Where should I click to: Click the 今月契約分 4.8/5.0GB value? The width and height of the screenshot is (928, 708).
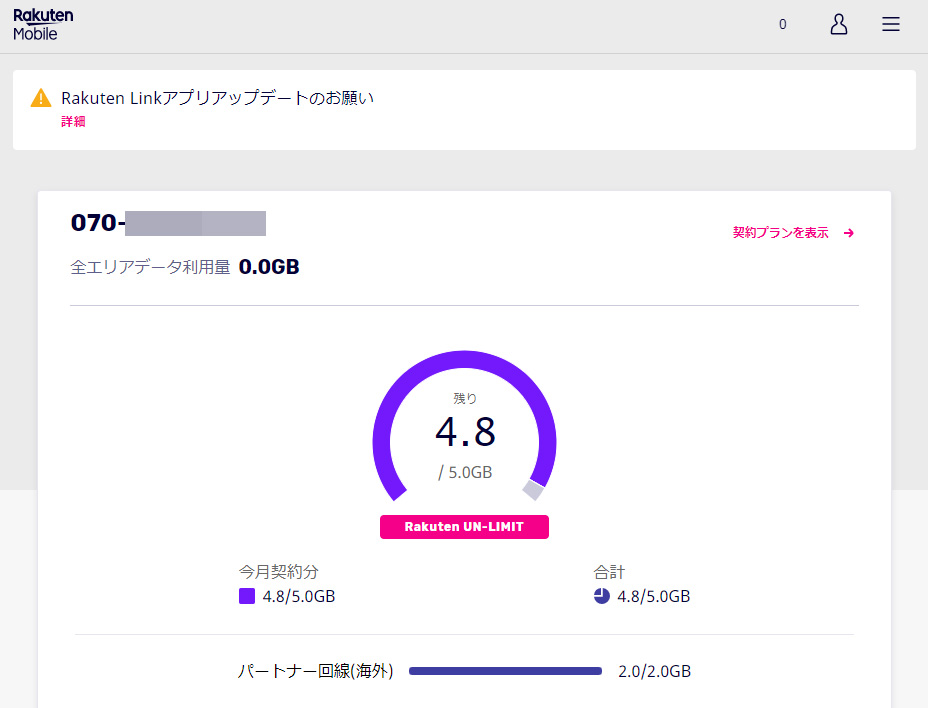coord(299,596)
